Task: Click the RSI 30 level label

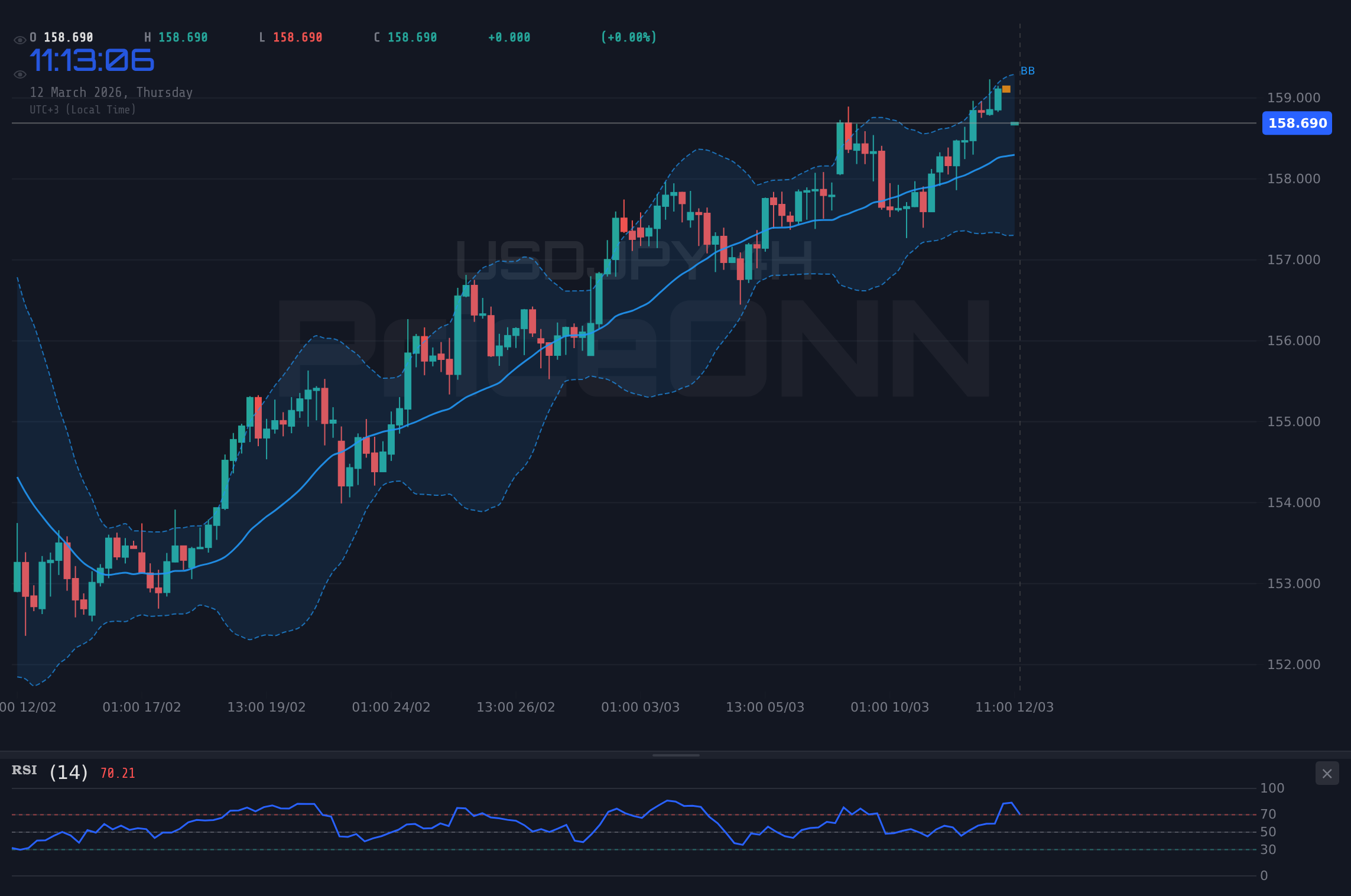Action: [1268, 849]
